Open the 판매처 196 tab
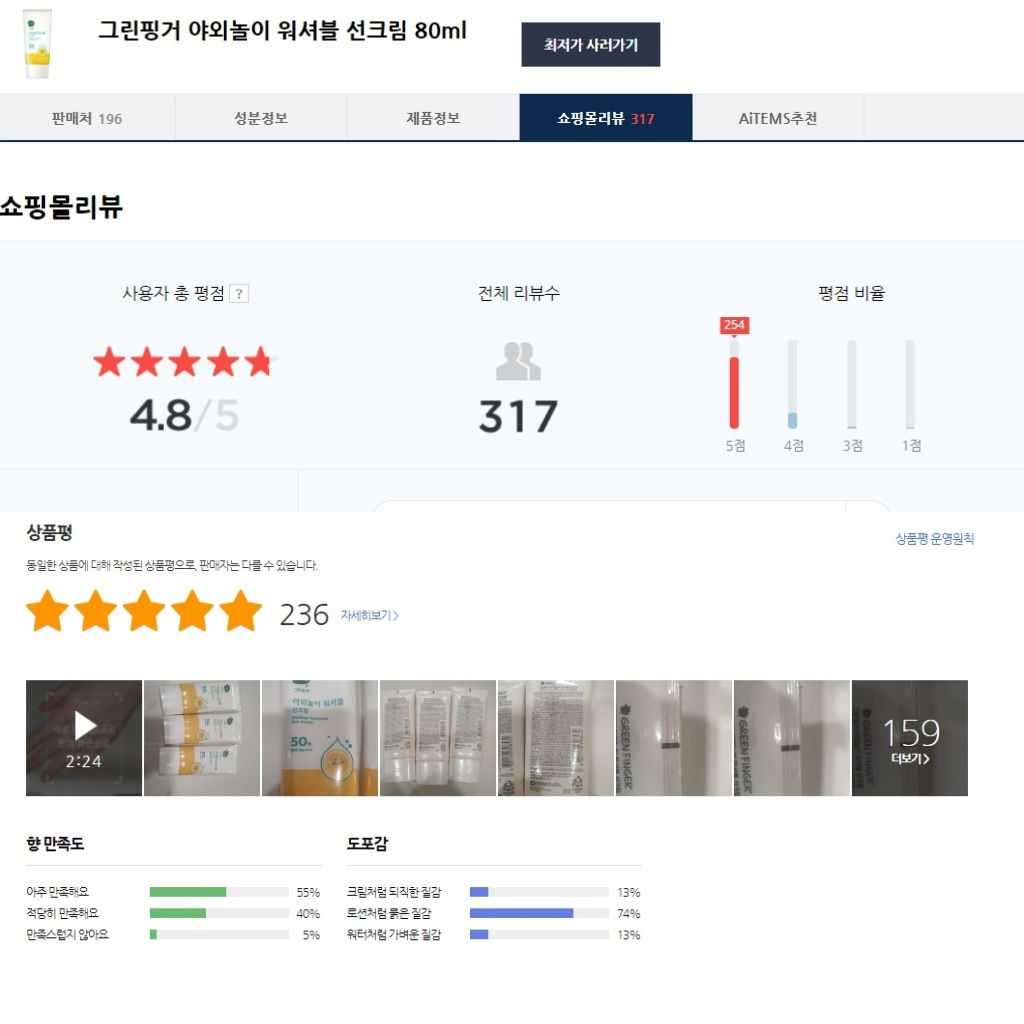The width and height of the screenshot is (1024, 1024). 87,118
